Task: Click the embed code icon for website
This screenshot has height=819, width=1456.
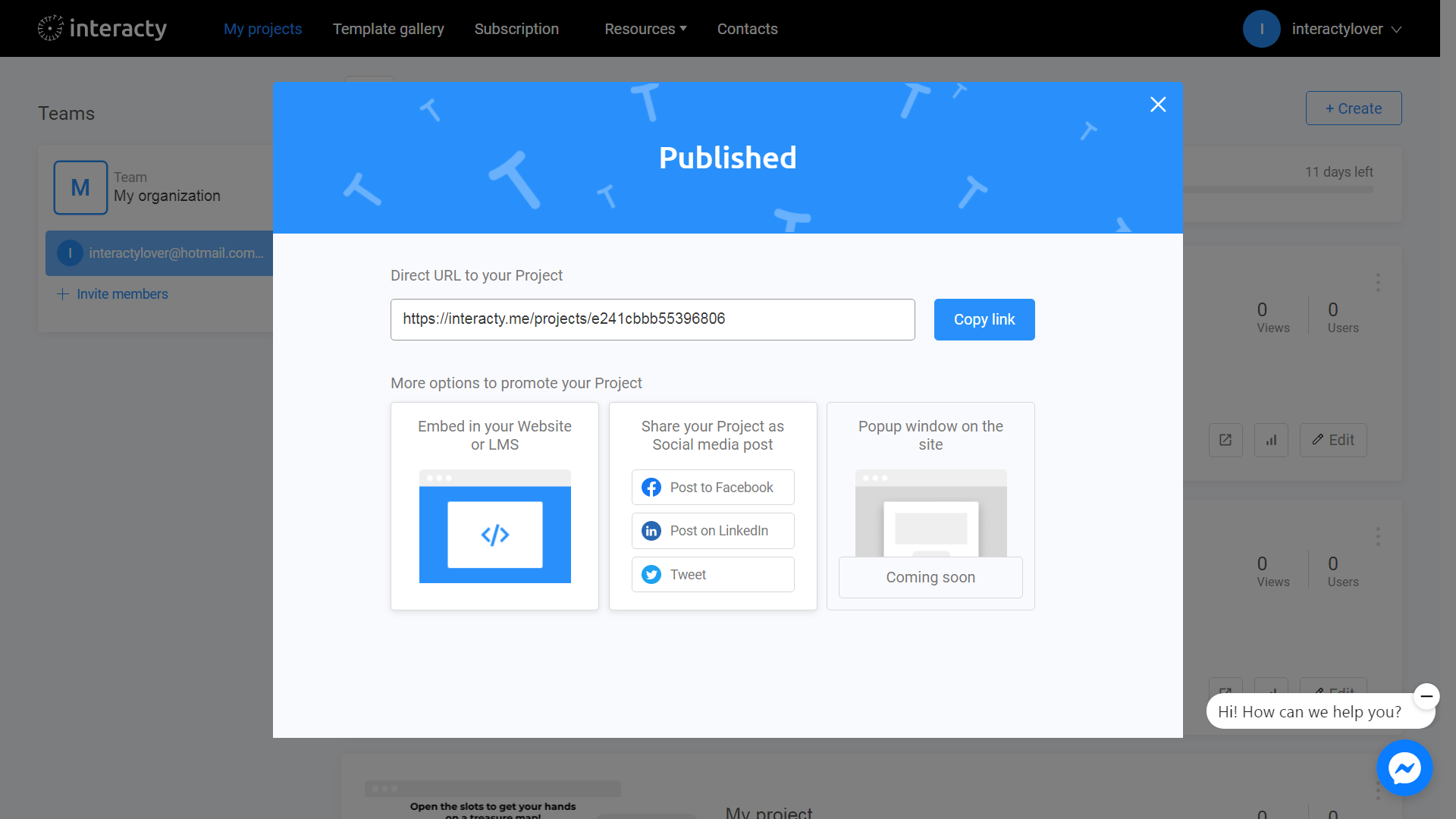Action: [494, 535]
